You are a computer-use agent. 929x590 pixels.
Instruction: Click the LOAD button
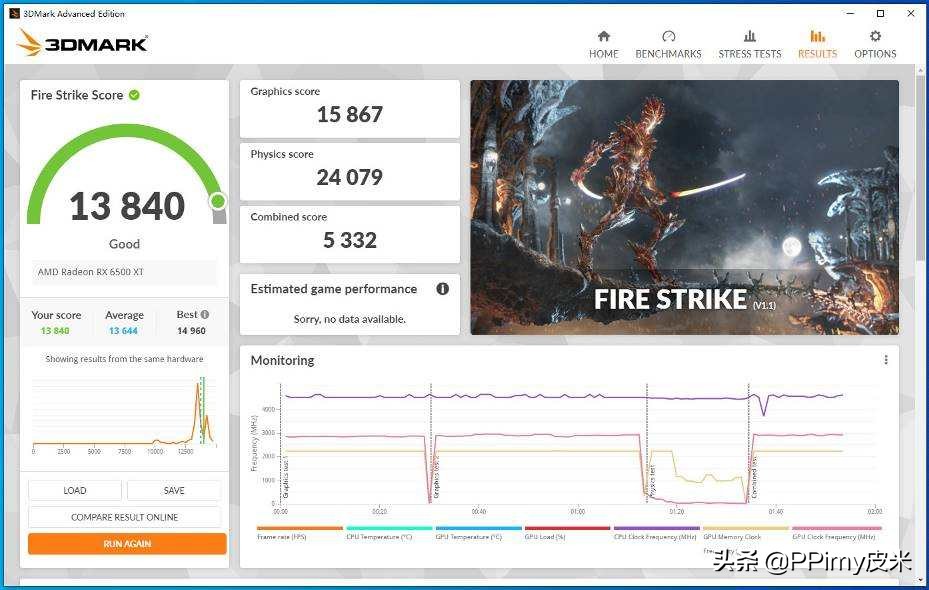pos(75,490)
